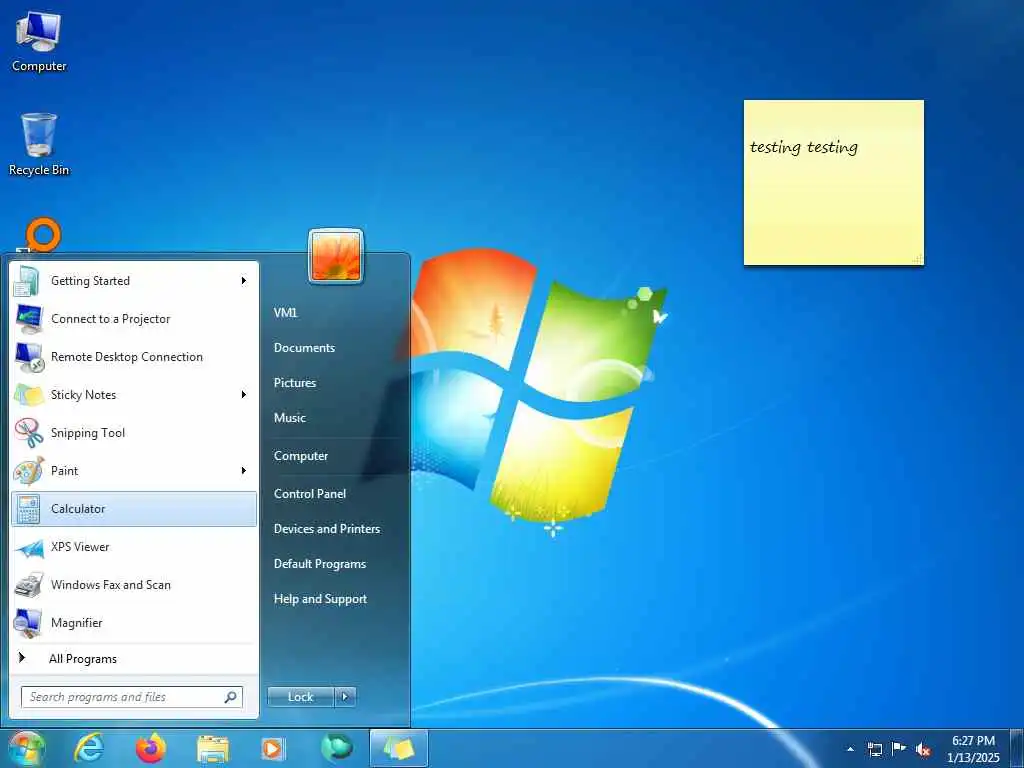
Task: Open Windows Explorer folder taskbar icon
Action: tap(213, 749)
